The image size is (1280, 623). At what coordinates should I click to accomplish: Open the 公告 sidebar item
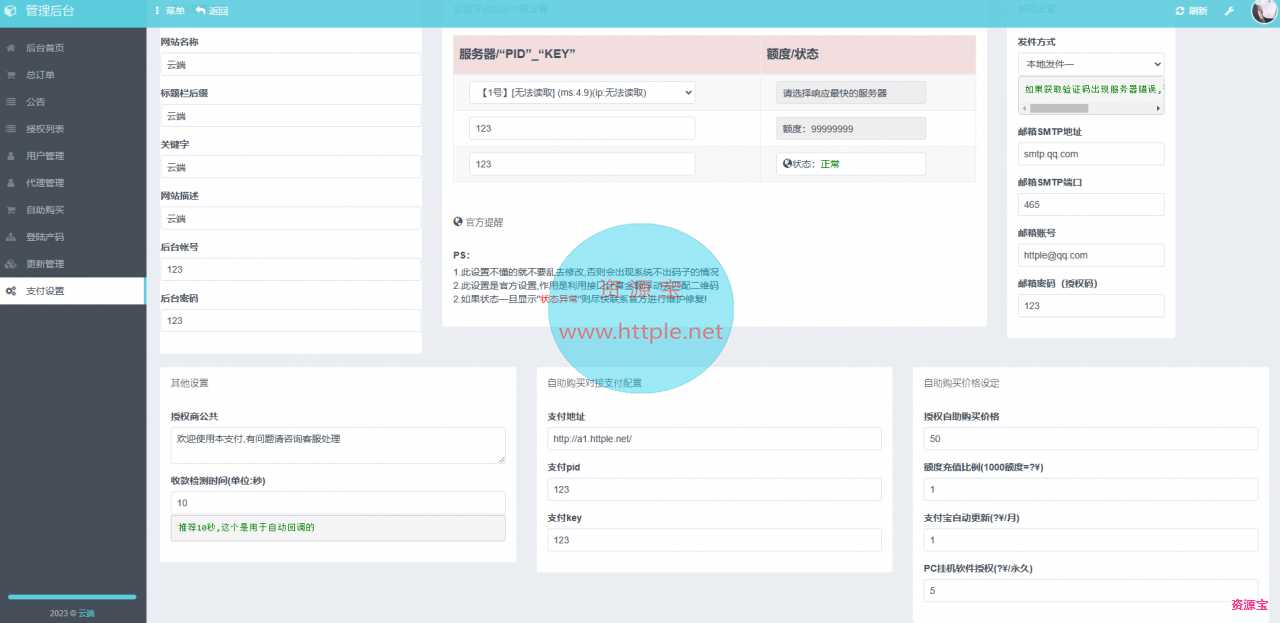click(73, 102)
